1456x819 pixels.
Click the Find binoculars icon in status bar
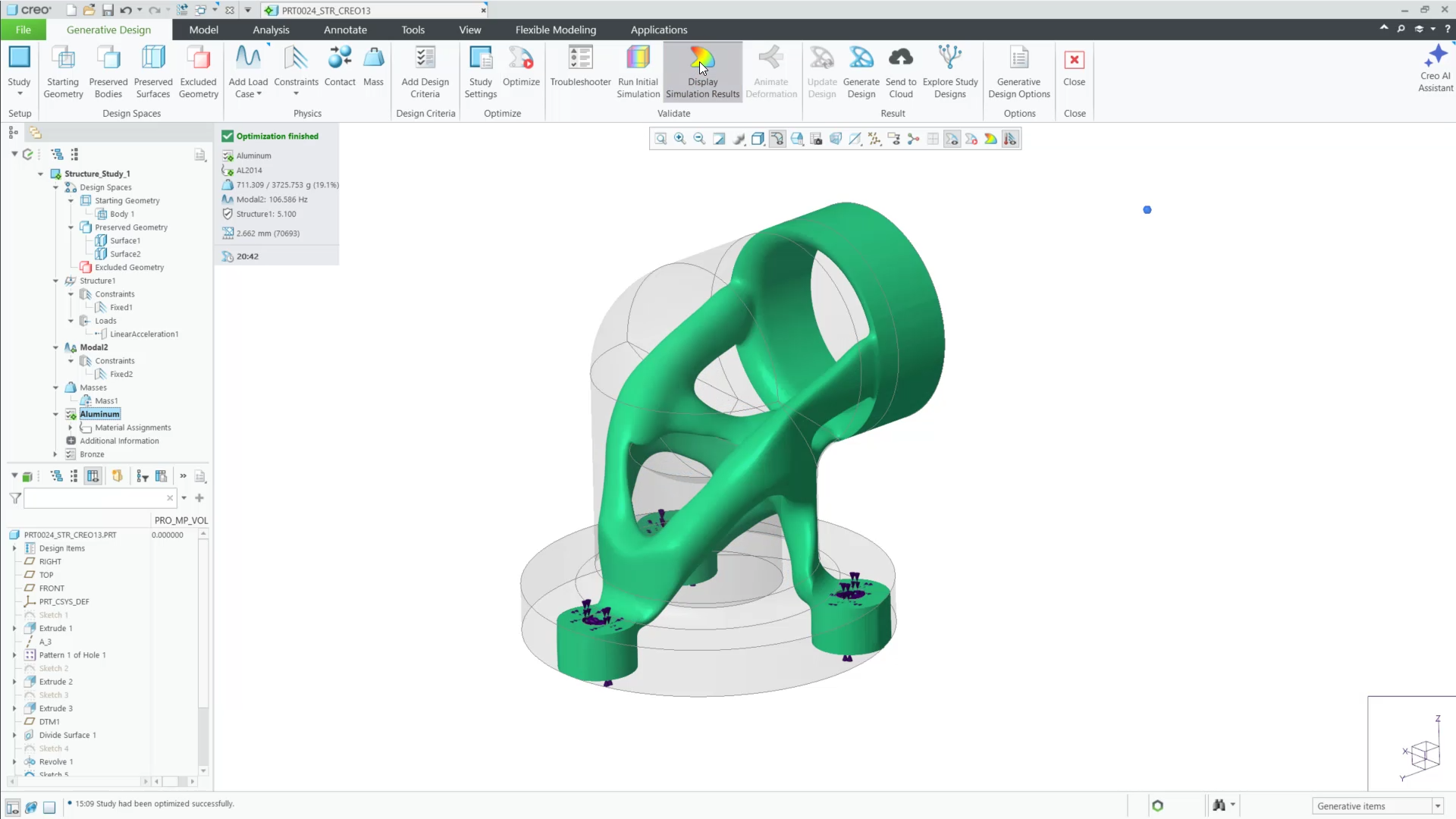[x=1219, y=805]
